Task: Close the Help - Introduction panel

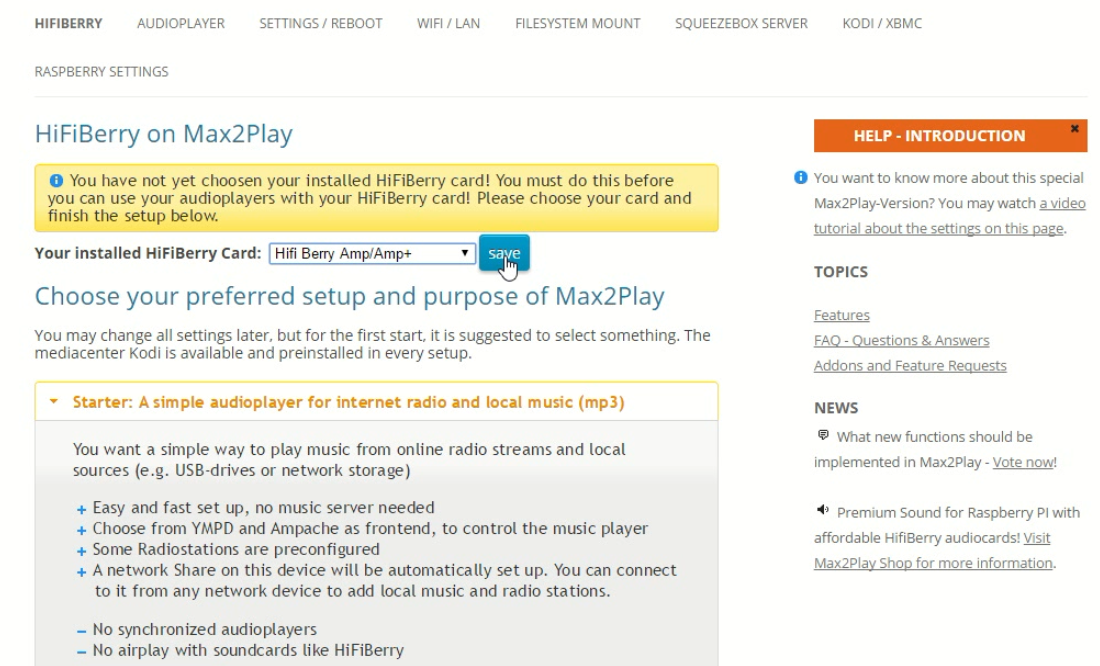Action: coord(1074,128)
